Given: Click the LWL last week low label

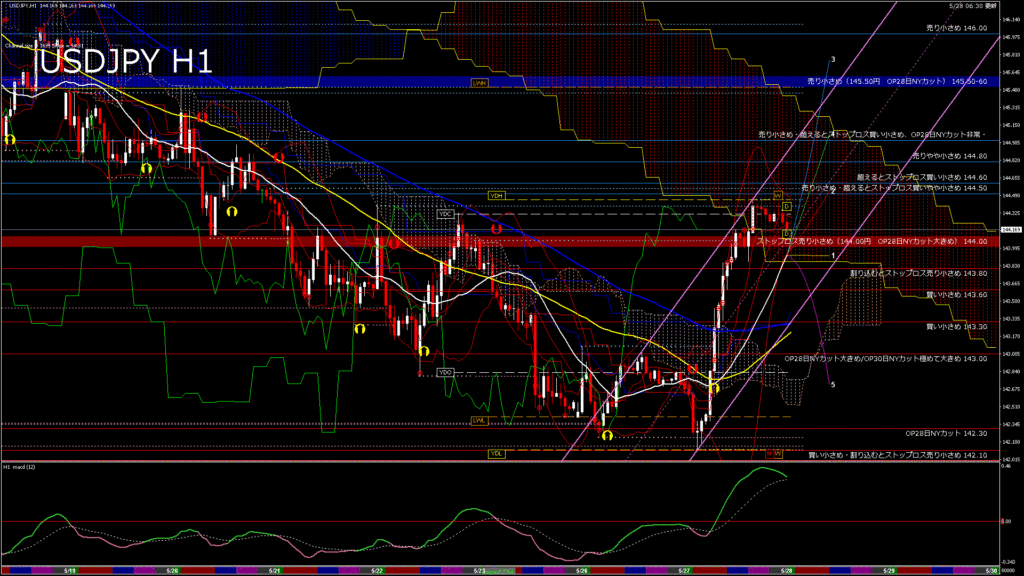Looking at the screenshot, I should (x=479, y=421).
